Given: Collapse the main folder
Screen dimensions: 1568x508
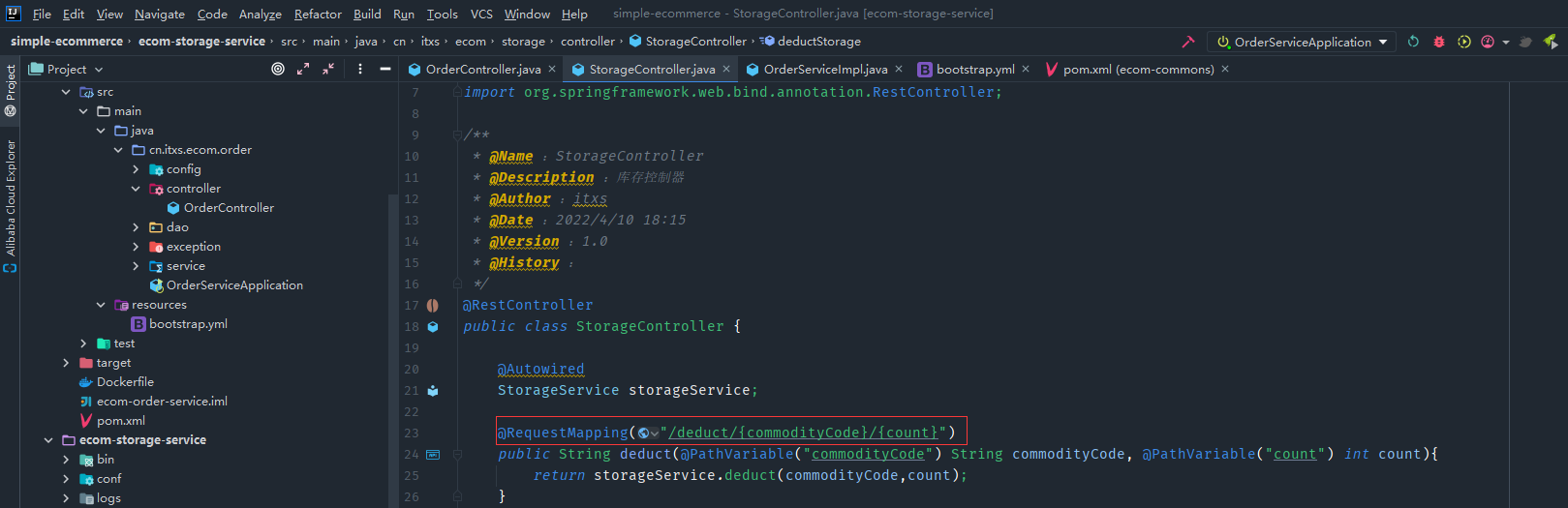Looking at the screenshot, I should pos(83,111).
